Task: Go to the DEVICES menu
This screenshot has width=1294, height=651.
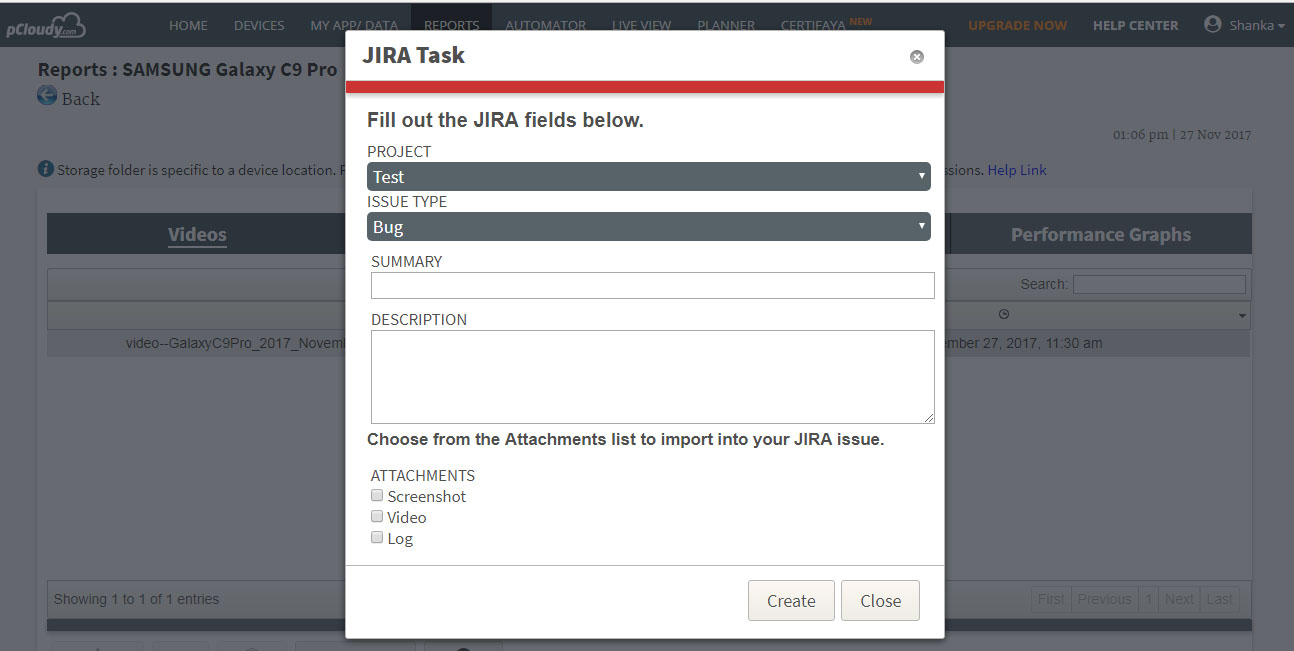Action: [x=259, y=25]
